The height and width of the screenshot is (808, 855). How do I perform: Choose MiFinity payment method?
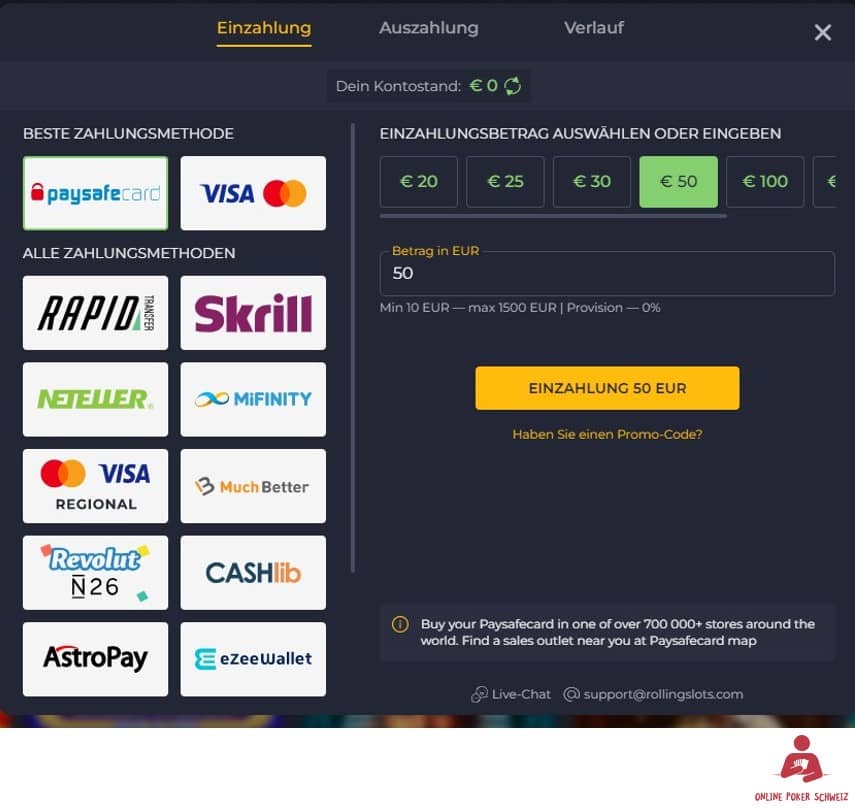tap(253, 399)
